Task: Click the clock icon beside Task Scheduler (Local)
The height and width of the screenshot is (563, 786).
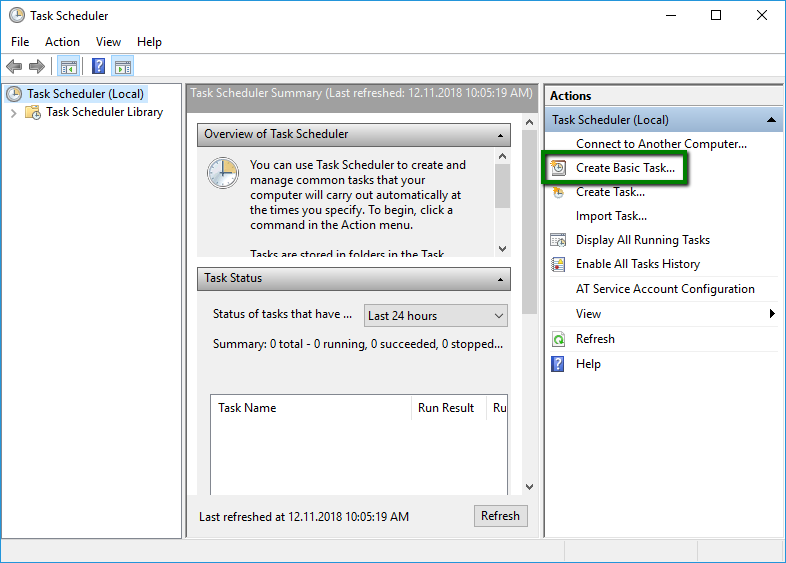Action: tap(14, 94)
